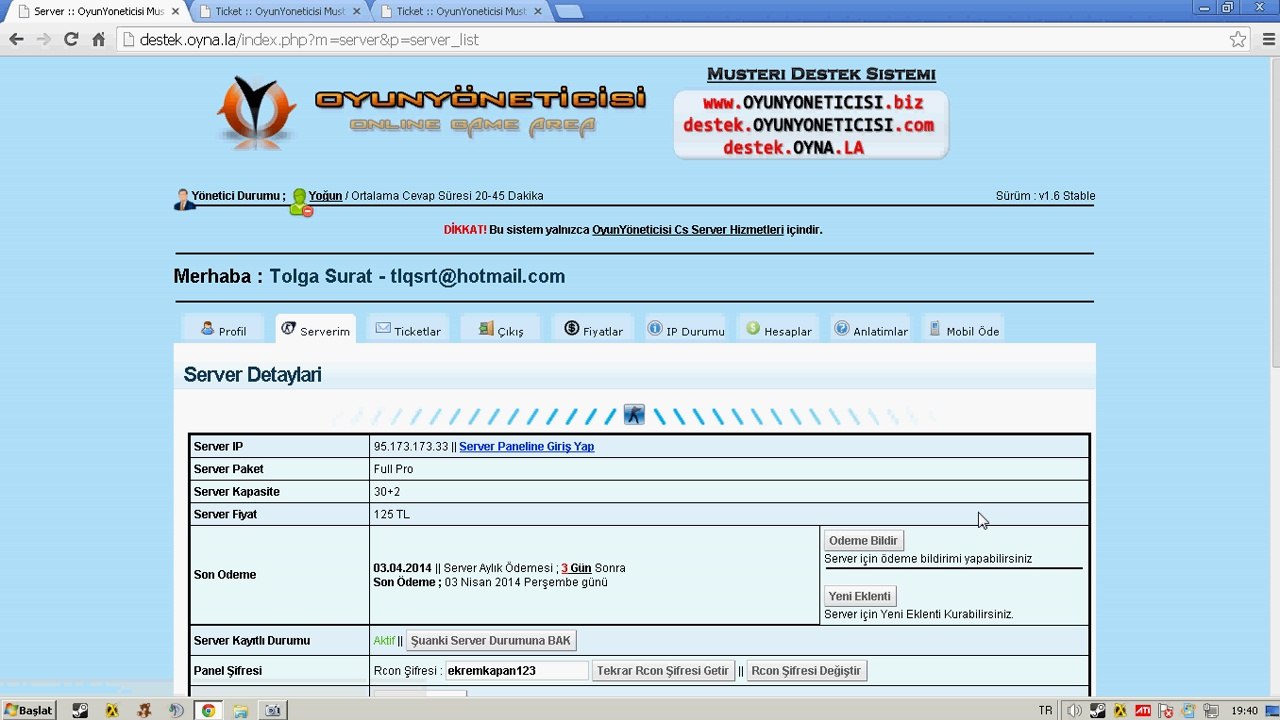Click Rcon Şifresi Değiştir button
The image size is (1280, 720).
pos(806,671)
